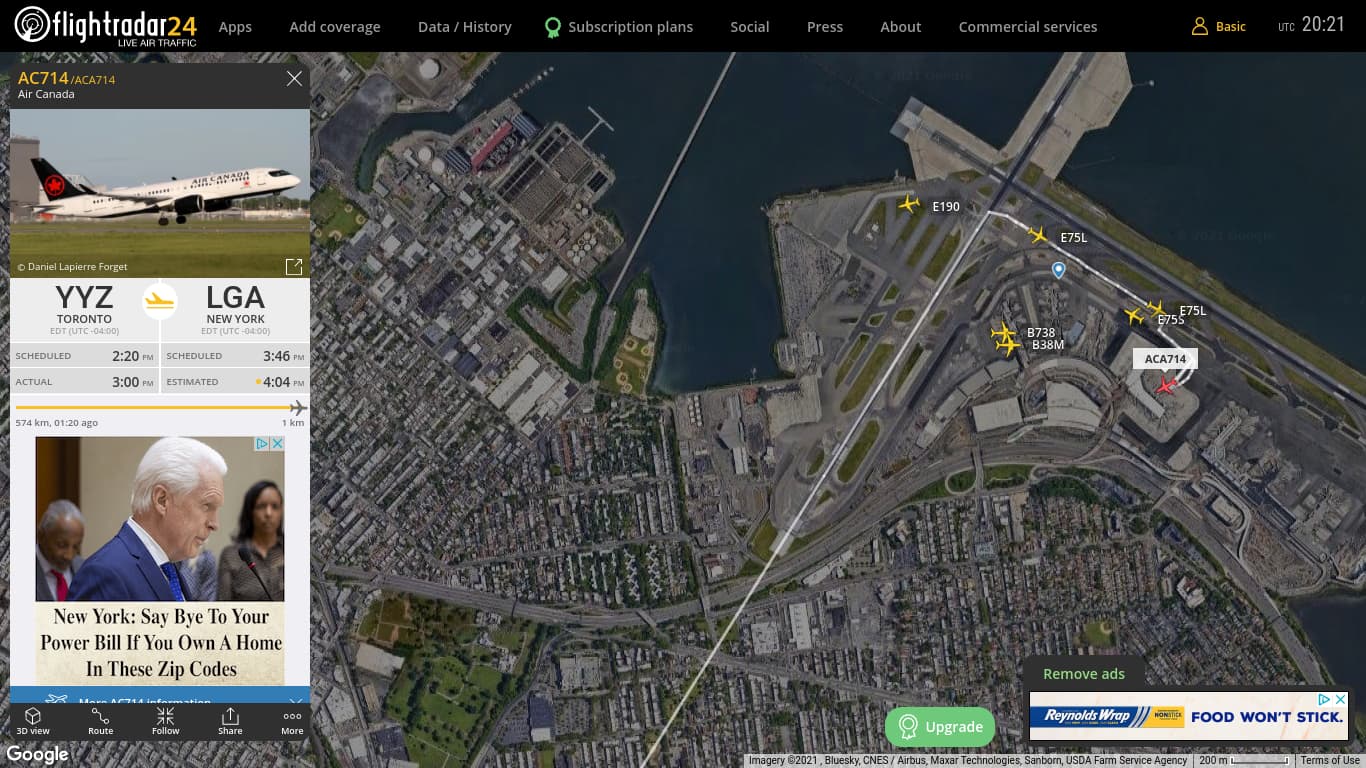The image size is (1366, 768).
Task: Select the E75S aircraft on the taxiway
Action: pyautogui.click(x=1133, y=316)
